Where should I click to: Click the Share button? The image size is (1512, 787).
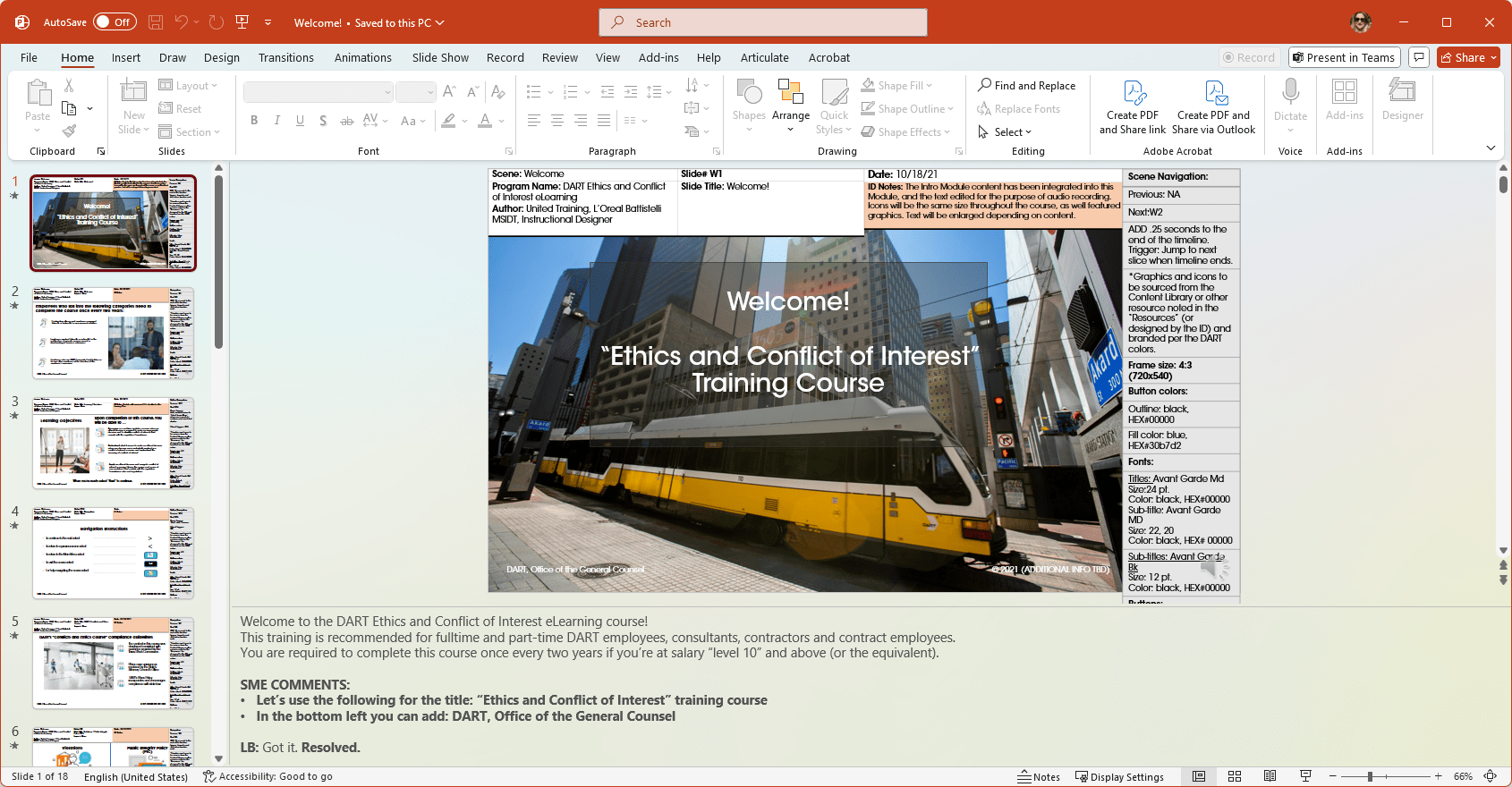pyautogui.click(x=1469, y=57)
